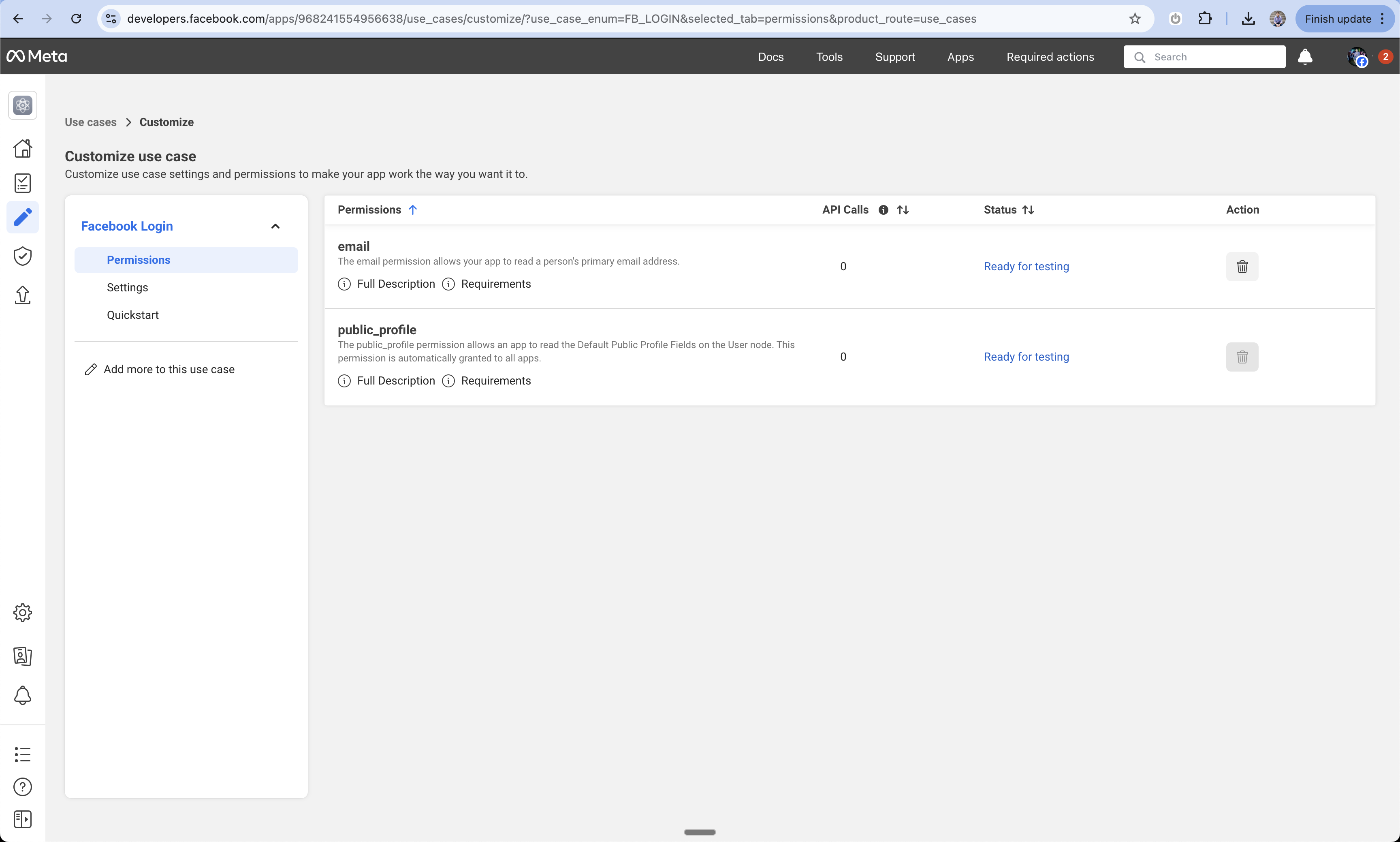Viewport: 1400px width, 842px height.
Task: Open browser downloads icon
Action: click(1248, 19)
